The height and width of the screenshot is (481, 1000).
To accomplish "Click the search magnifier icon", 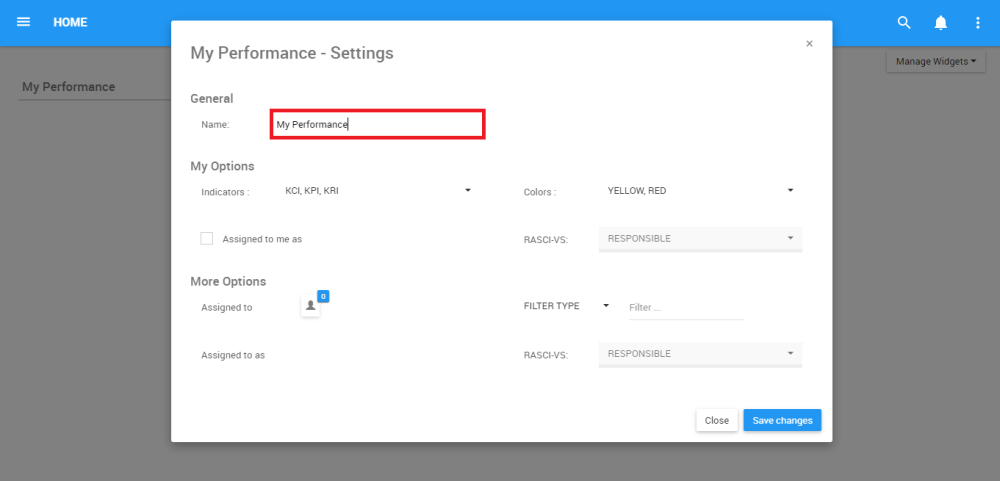I will tap(904, 22).
